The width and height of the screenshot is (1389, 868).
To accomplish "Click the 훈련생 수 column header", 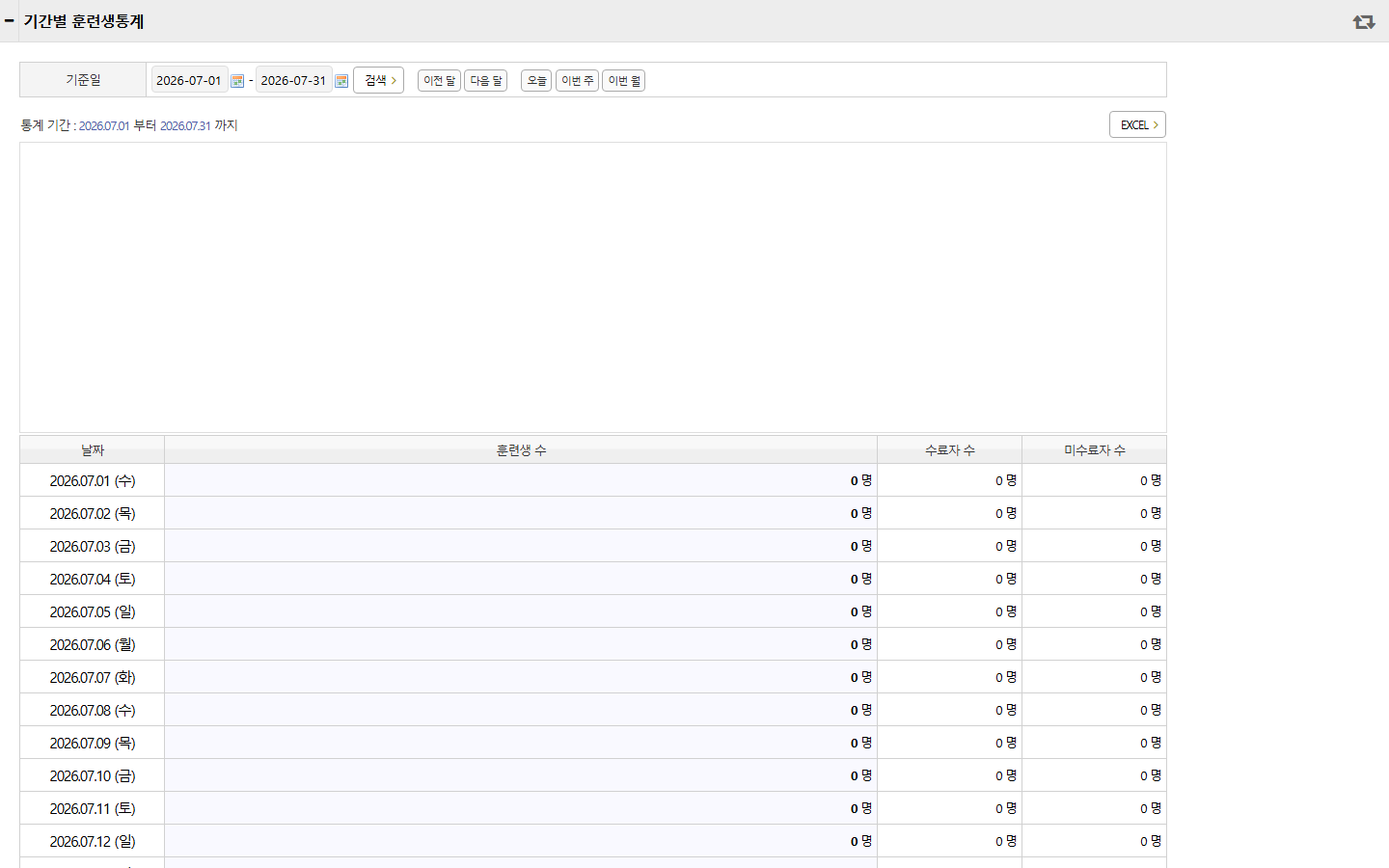I will tap(521, 450).
